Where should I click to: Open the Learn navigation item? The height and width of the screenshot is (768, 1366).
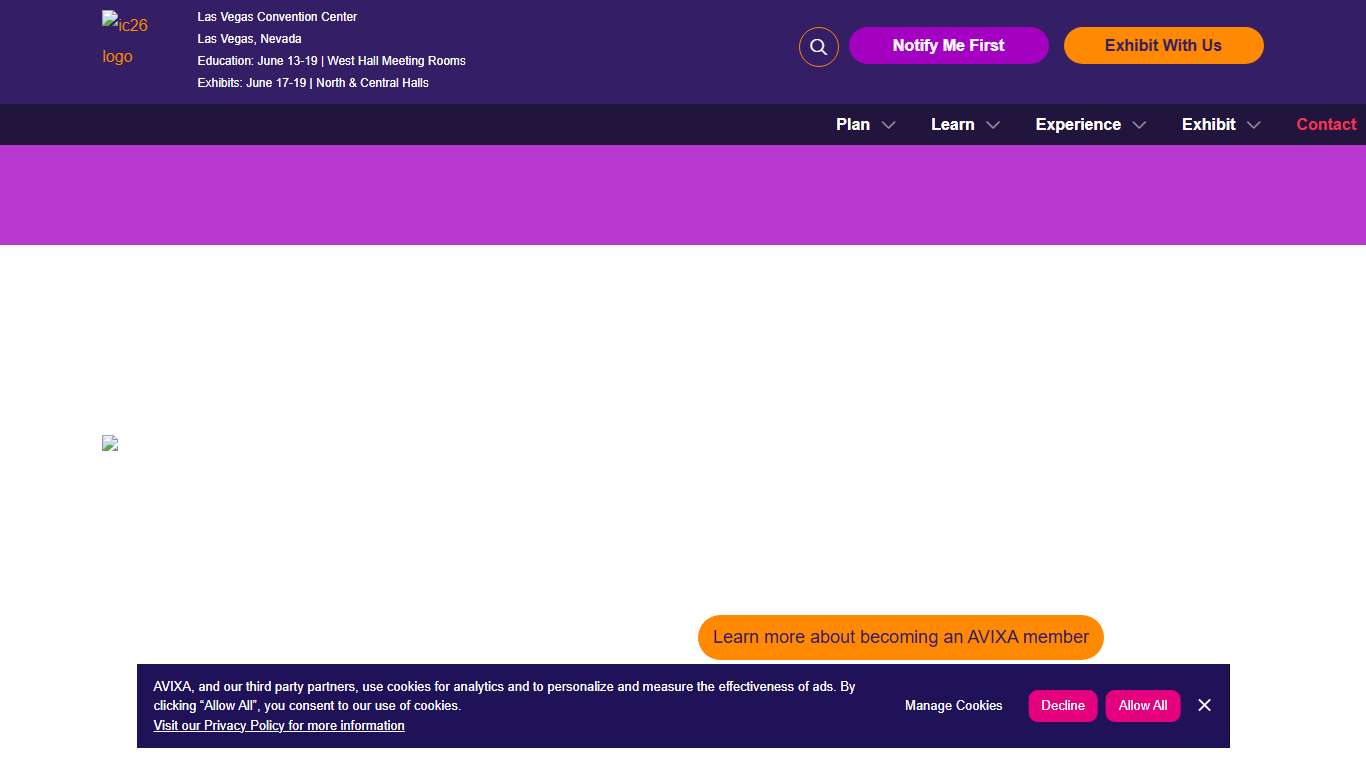pos(952,124)
